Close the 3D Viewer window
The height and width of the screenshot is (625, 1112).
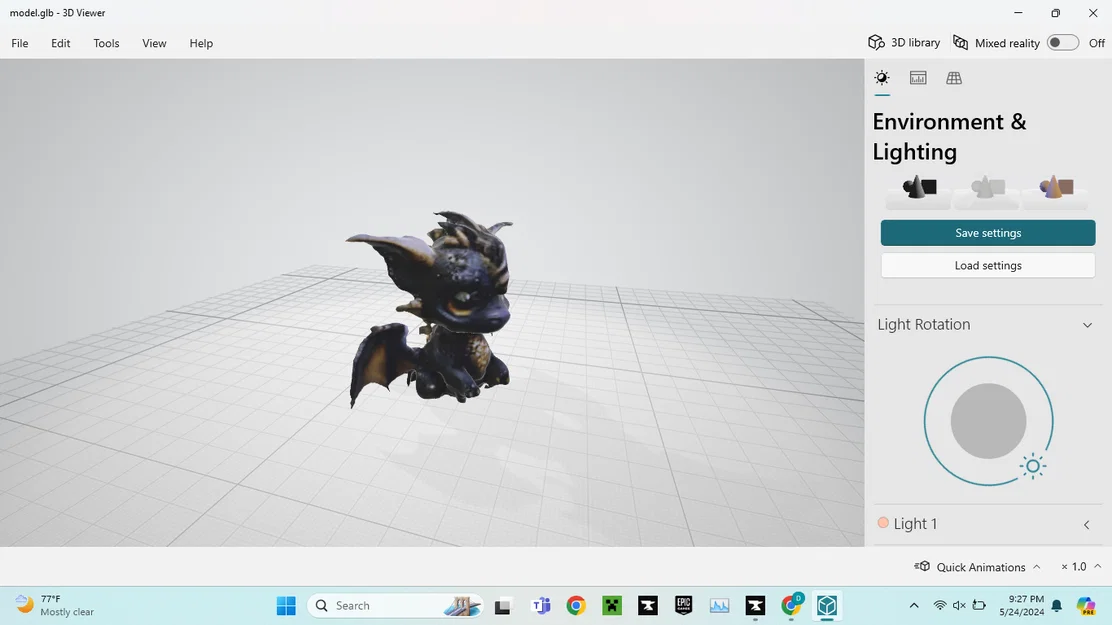(1093, 13)
